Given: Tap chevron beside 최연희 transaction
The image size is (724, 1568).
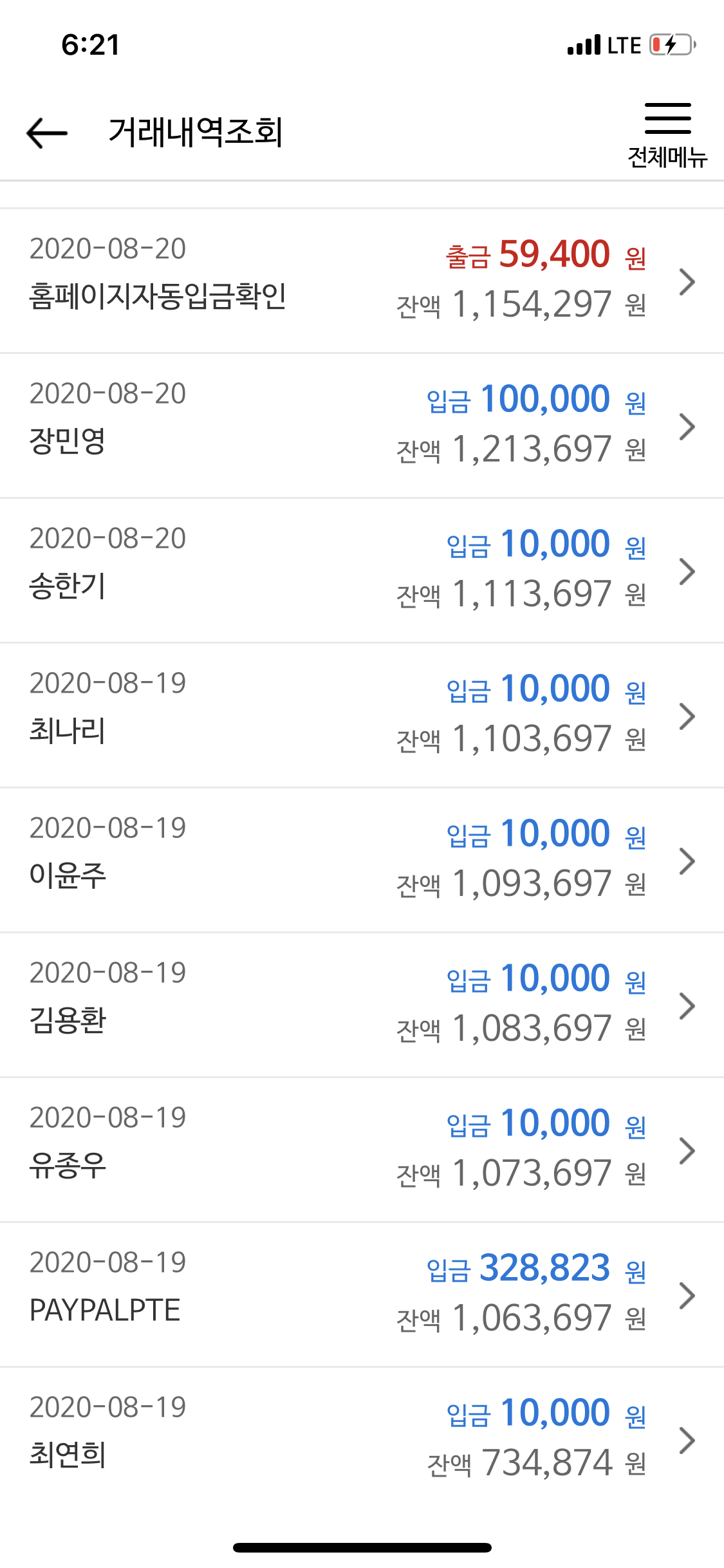Looking at the screenshot, I should (x=687, y=1441).
